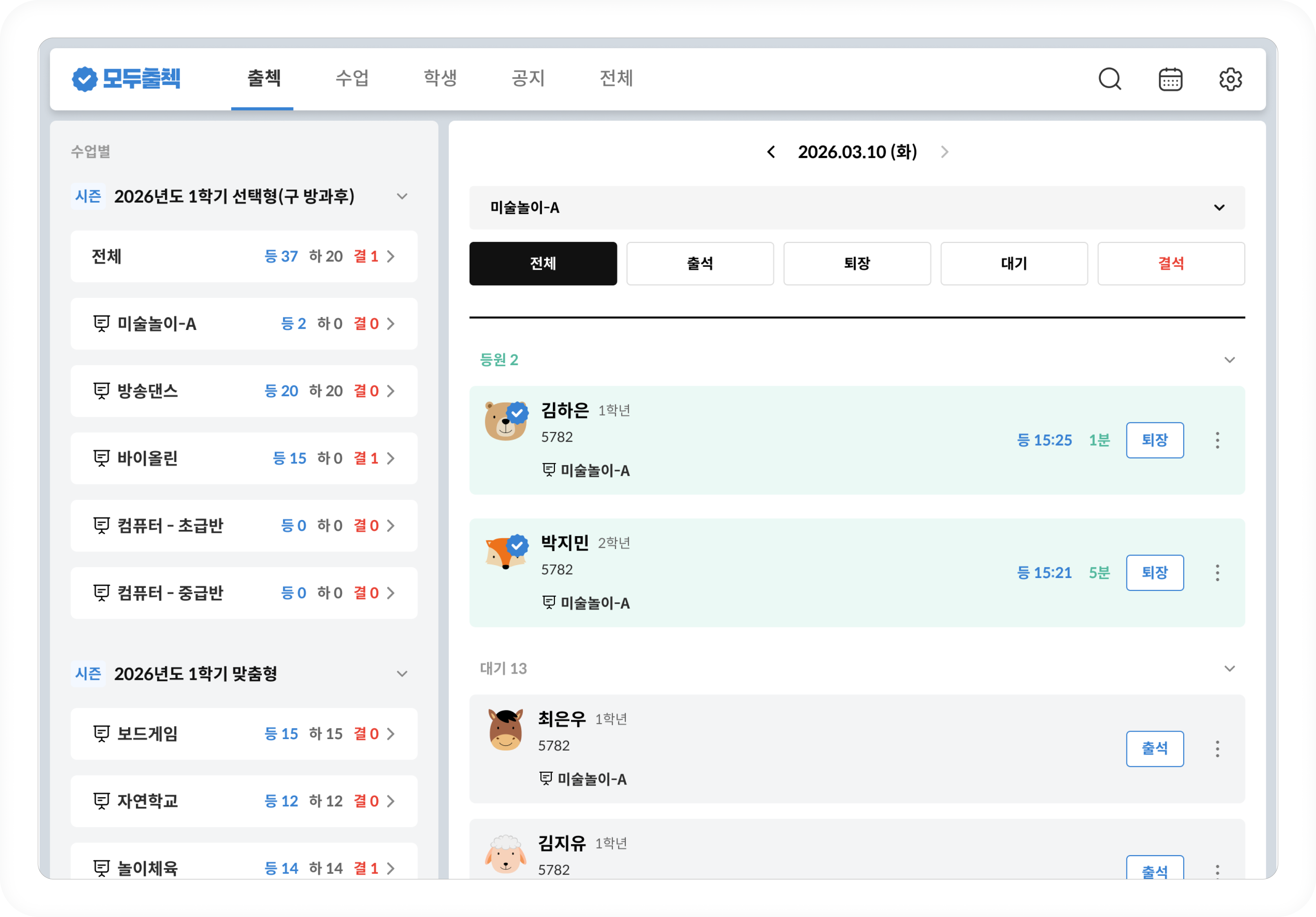Switch to the 학생 tab

pos(440,78)
